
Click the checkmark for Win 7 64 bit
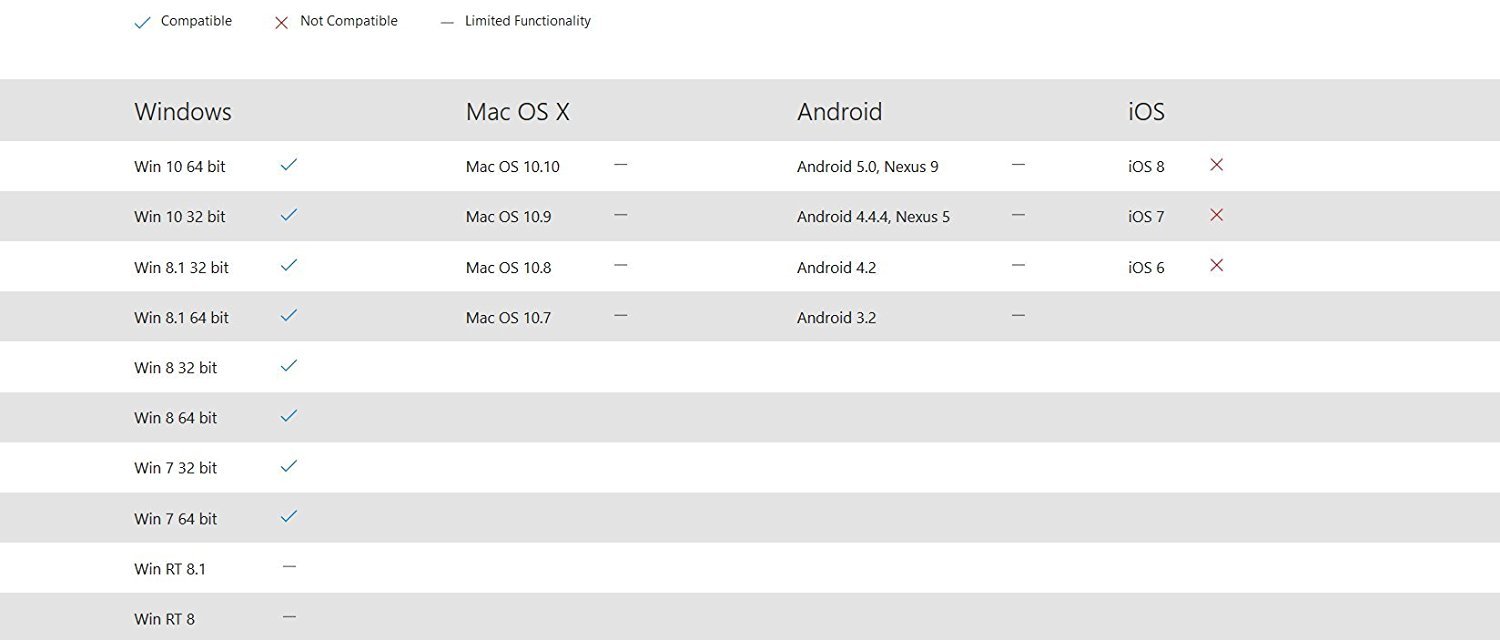click(x=289, y=516)
